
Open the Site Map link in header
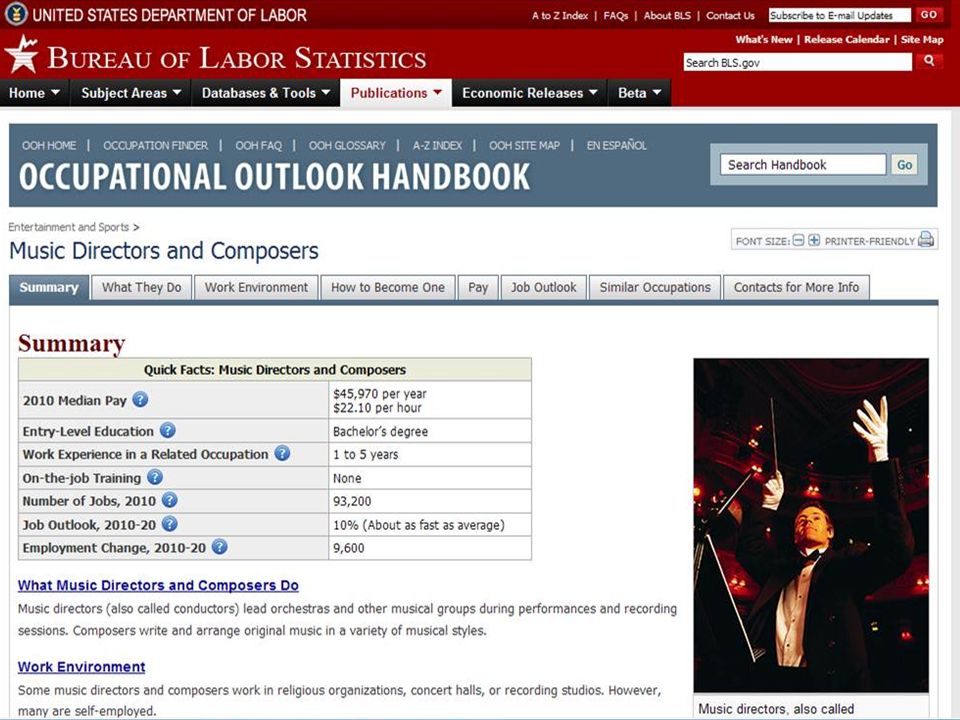pos(922,39)
